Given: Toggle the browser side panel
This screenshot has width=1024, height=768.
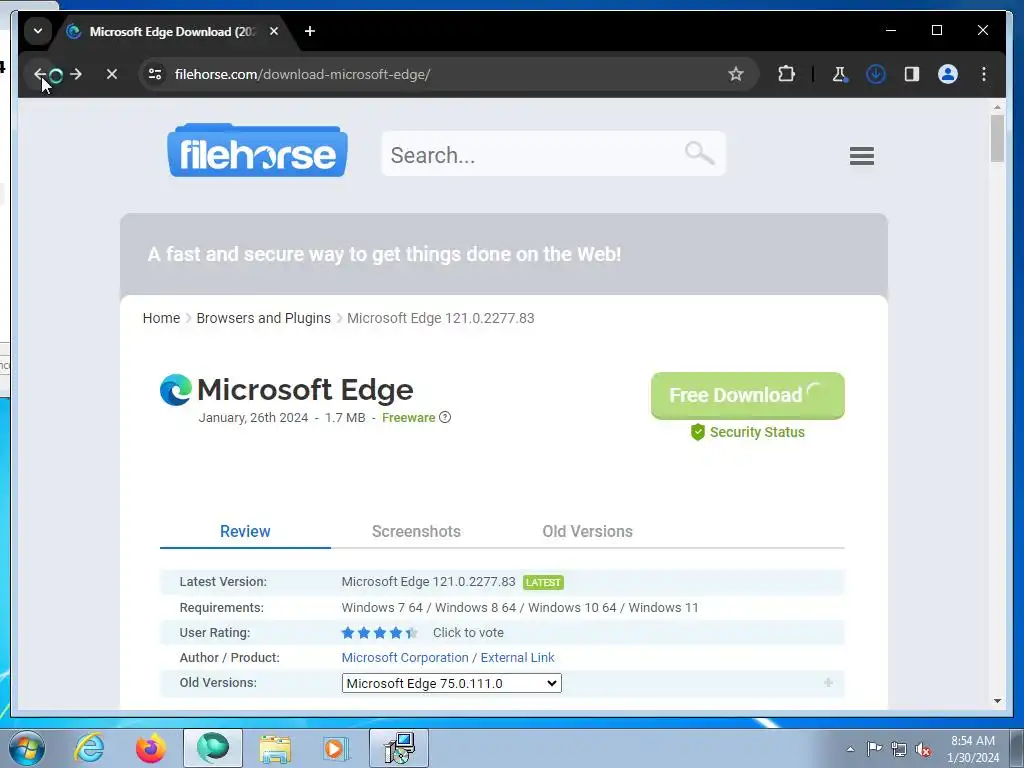Looking at the screenshot, I should tap(912, 74).
